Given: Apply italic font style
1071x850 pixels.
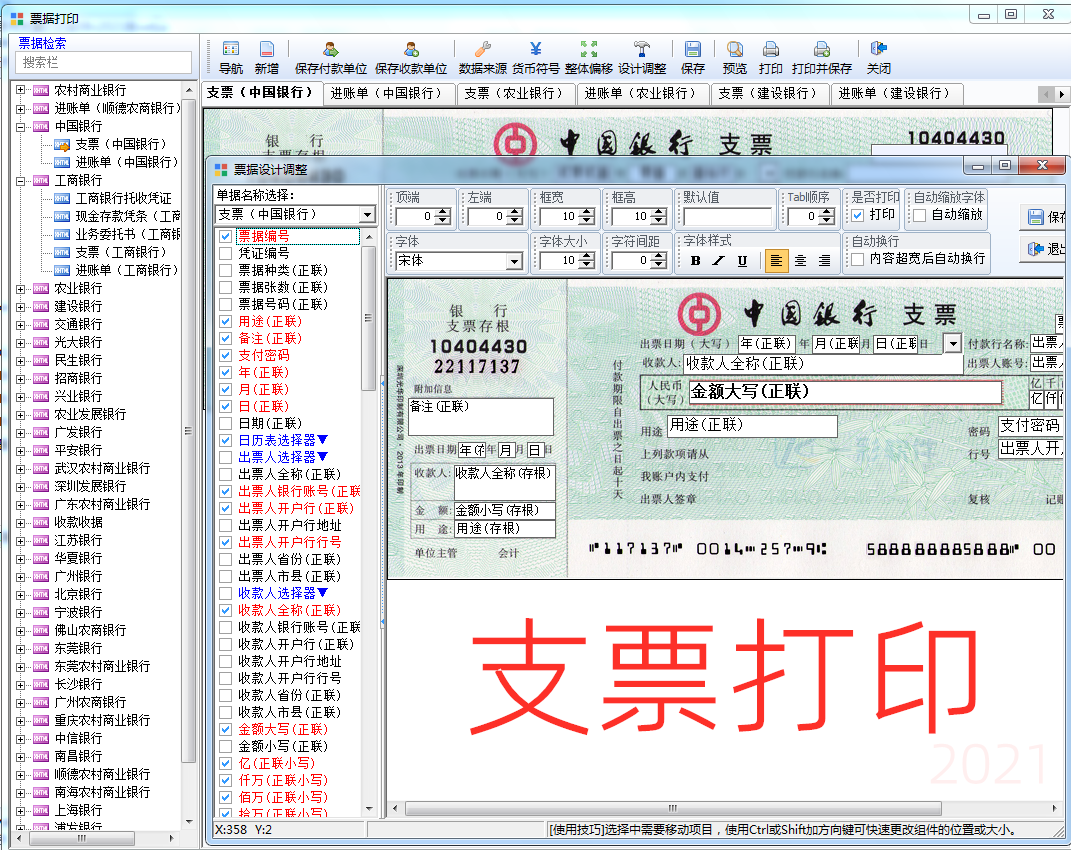Looking at the screenshot, I should coord(719,260).
